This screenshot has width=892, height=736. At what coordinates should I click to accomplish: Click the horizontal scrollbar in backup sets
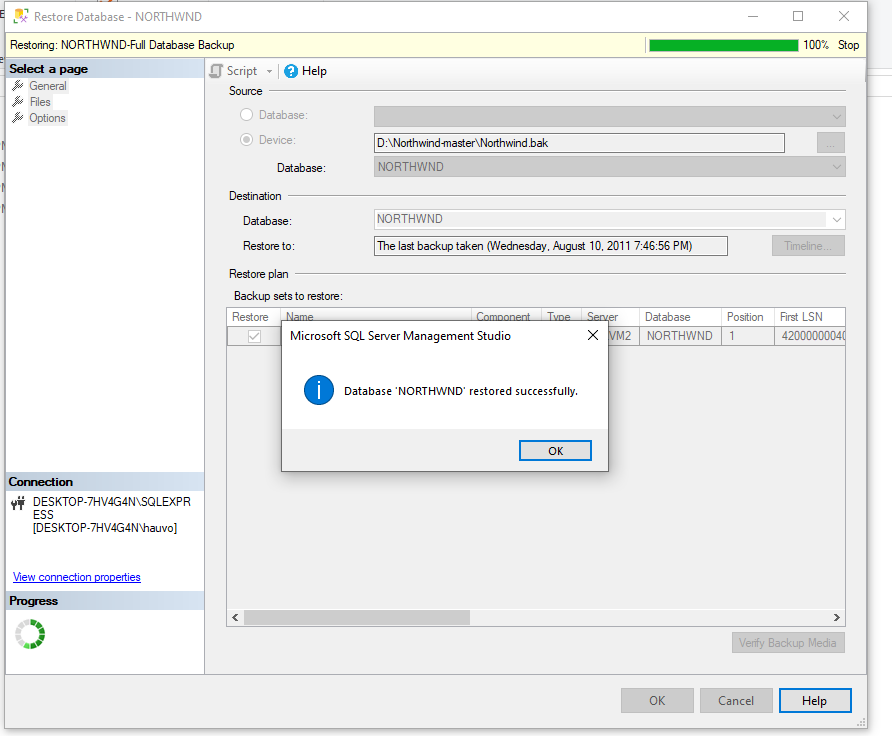(x=356, y=618)
